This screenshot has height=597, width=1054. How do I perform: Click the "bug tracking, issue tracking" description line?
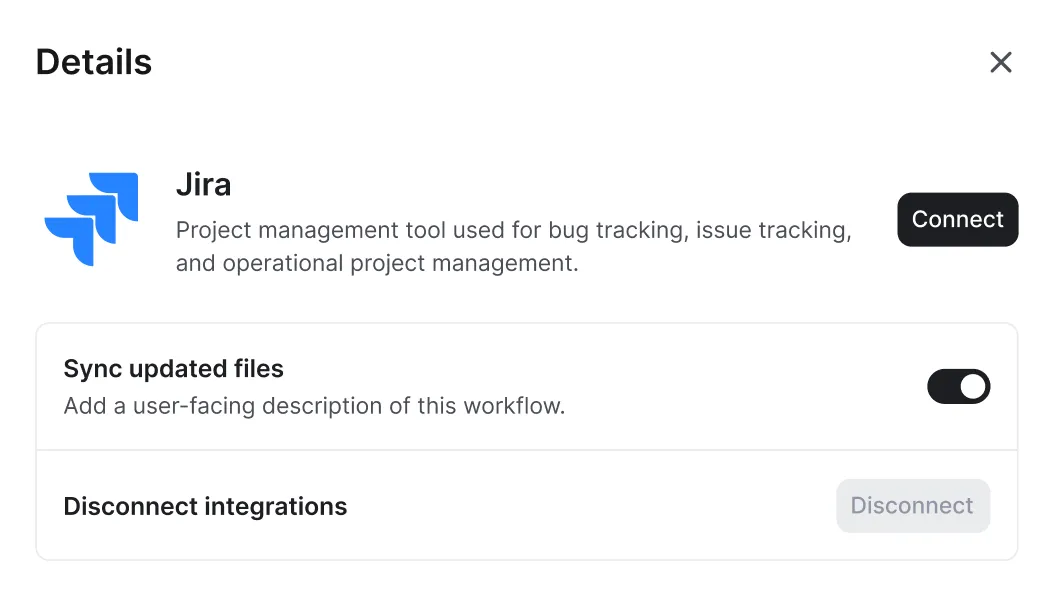point(700,231)
